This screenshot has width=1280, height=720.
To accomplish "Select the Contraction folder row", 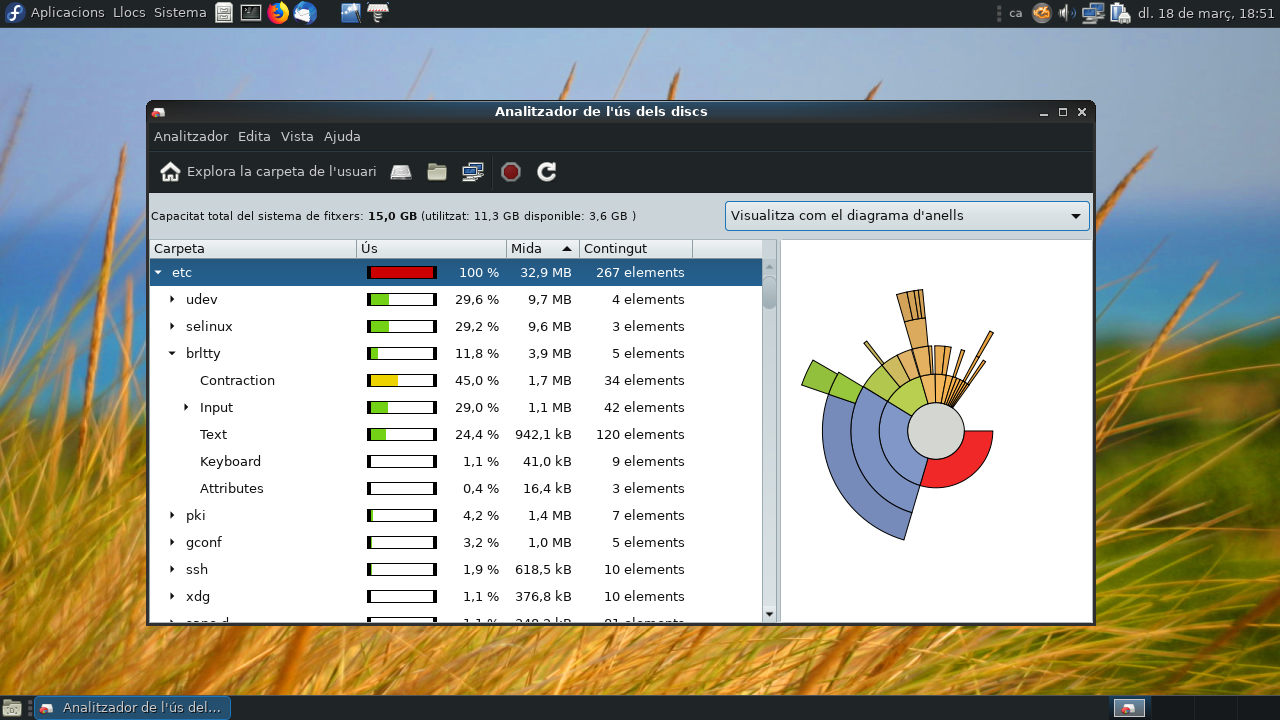I will (x=456, y=380).
